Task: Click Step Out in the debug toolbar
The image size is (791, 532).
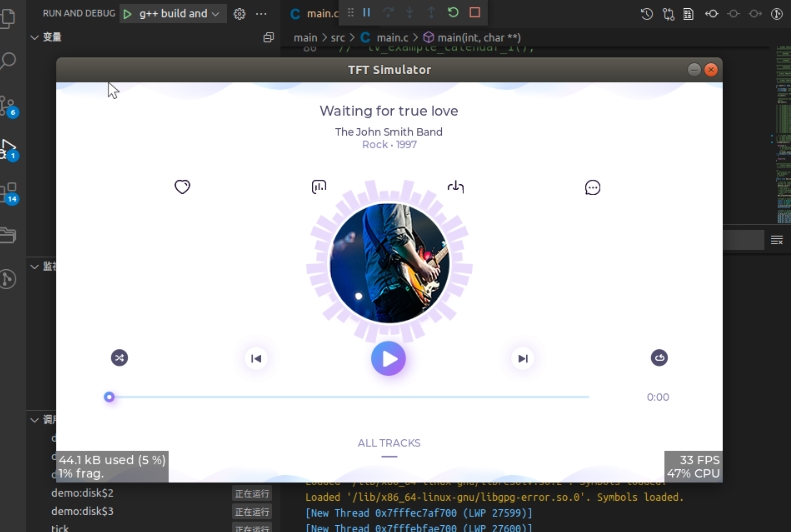Action: point(431,13)
